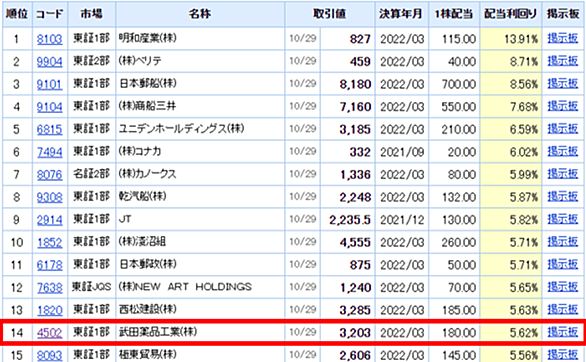
Task: Click the 8.71% dividend yield cell
Action: (x=511, y=62)
